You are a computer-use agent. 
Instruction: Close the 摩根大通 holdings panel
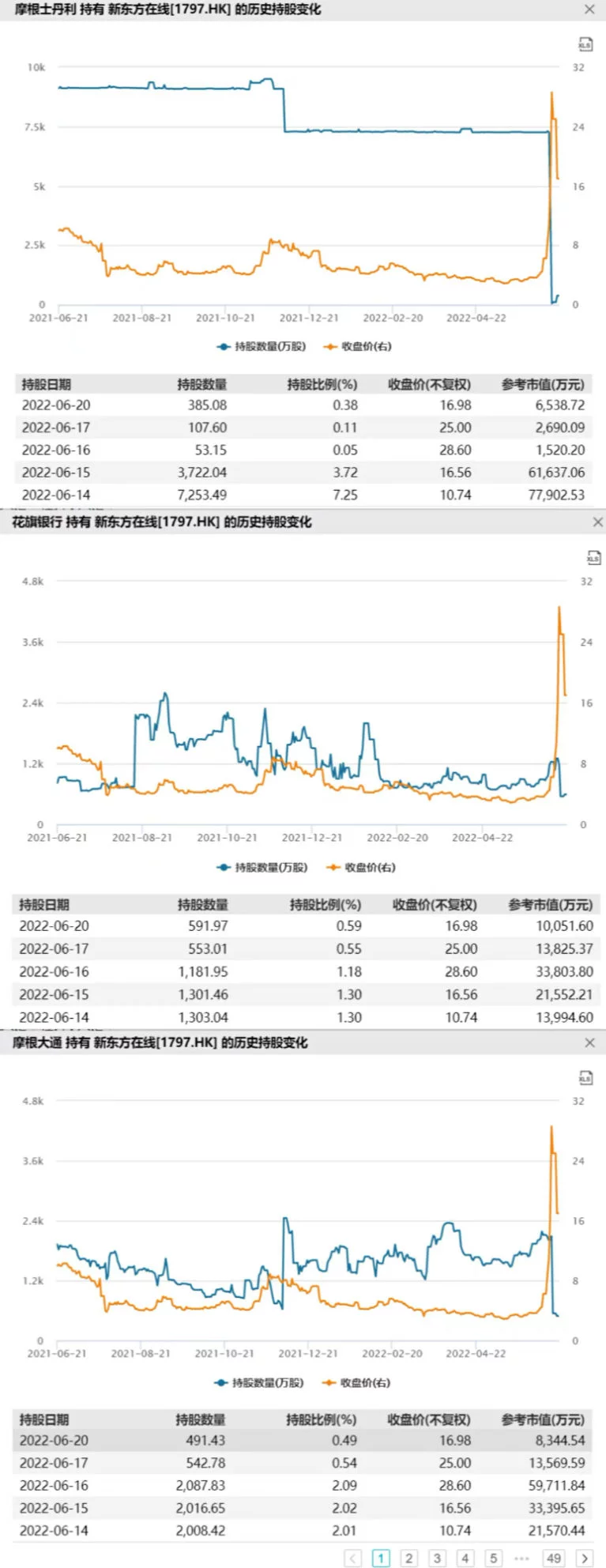tap(589, 1042)
